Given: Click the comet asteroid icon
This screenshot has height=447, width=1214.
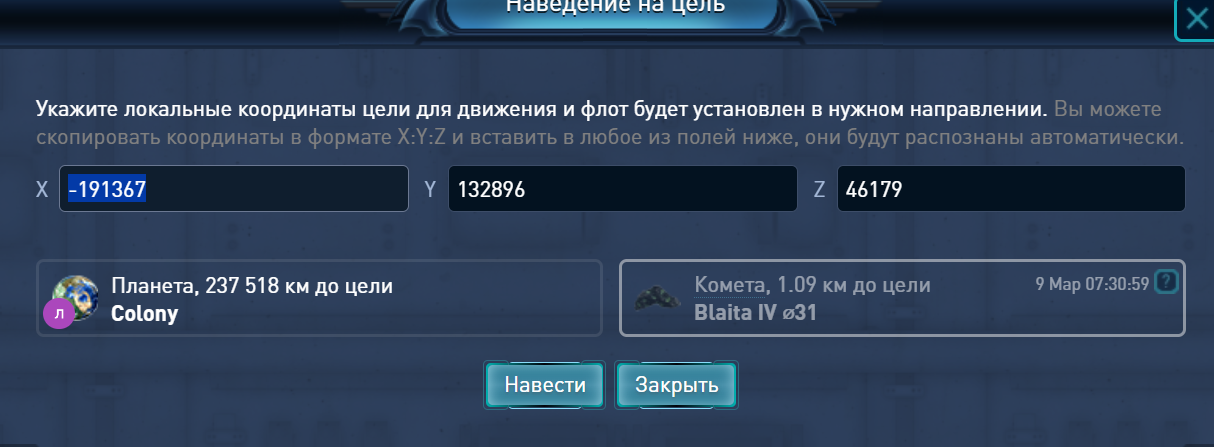Looking at the screenshot, I should tap(660, 297).
